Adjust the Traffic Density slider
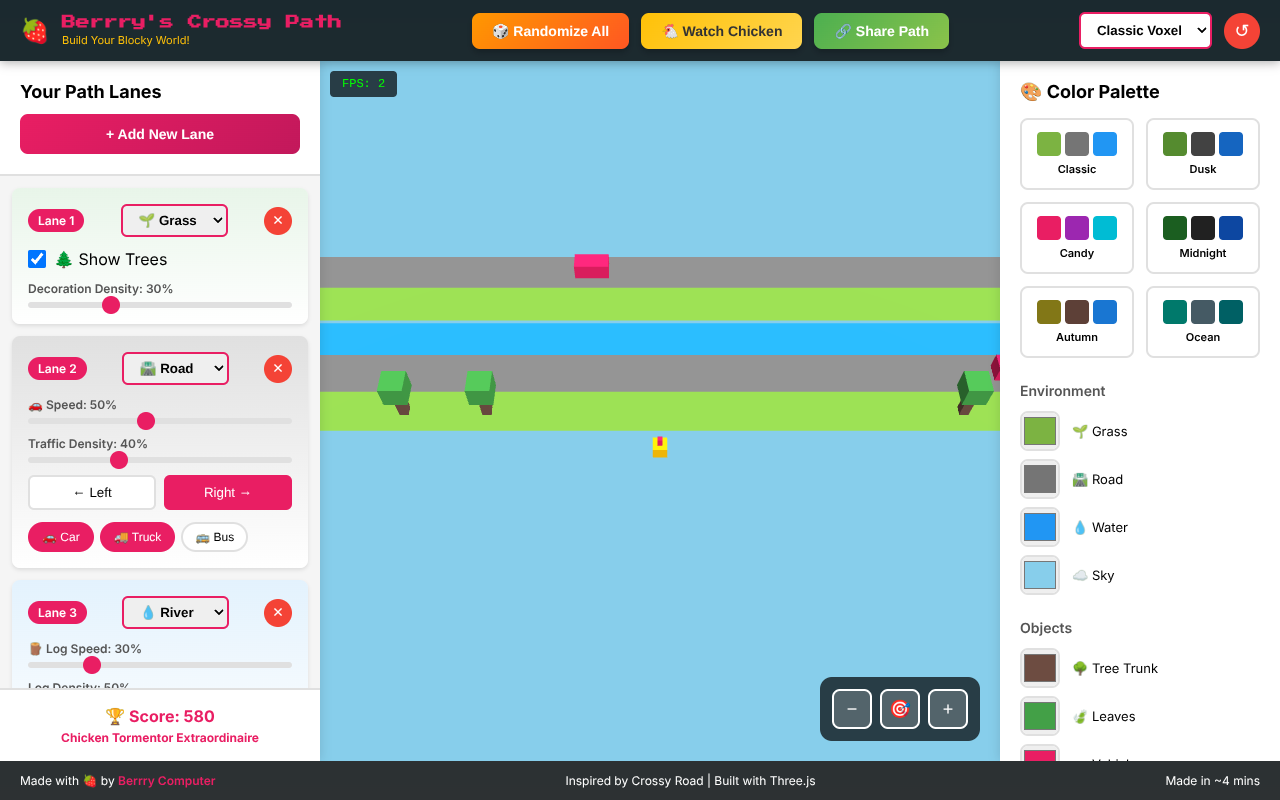 (119, 460)
